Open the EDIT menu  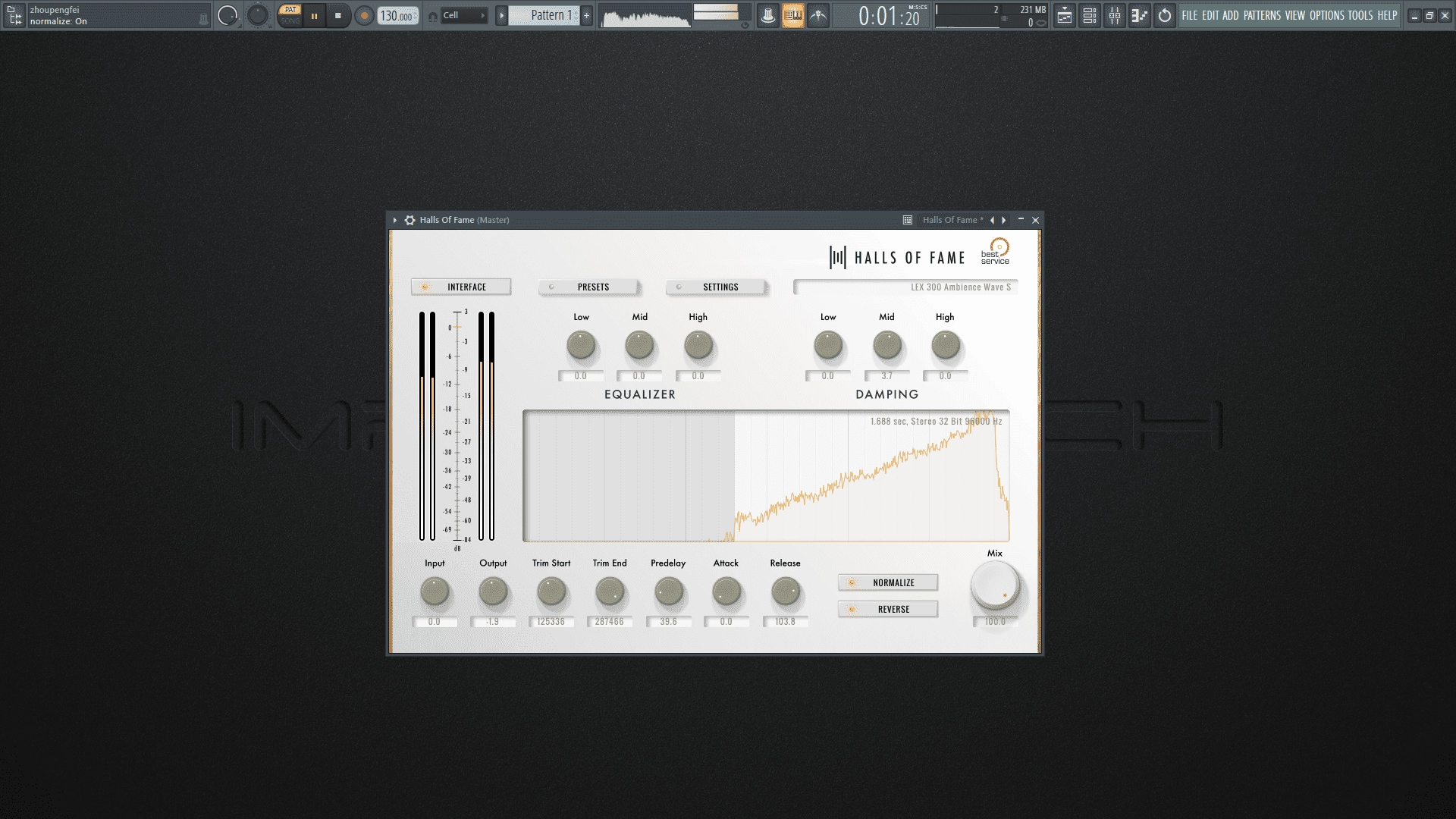tap(1210, 15)
